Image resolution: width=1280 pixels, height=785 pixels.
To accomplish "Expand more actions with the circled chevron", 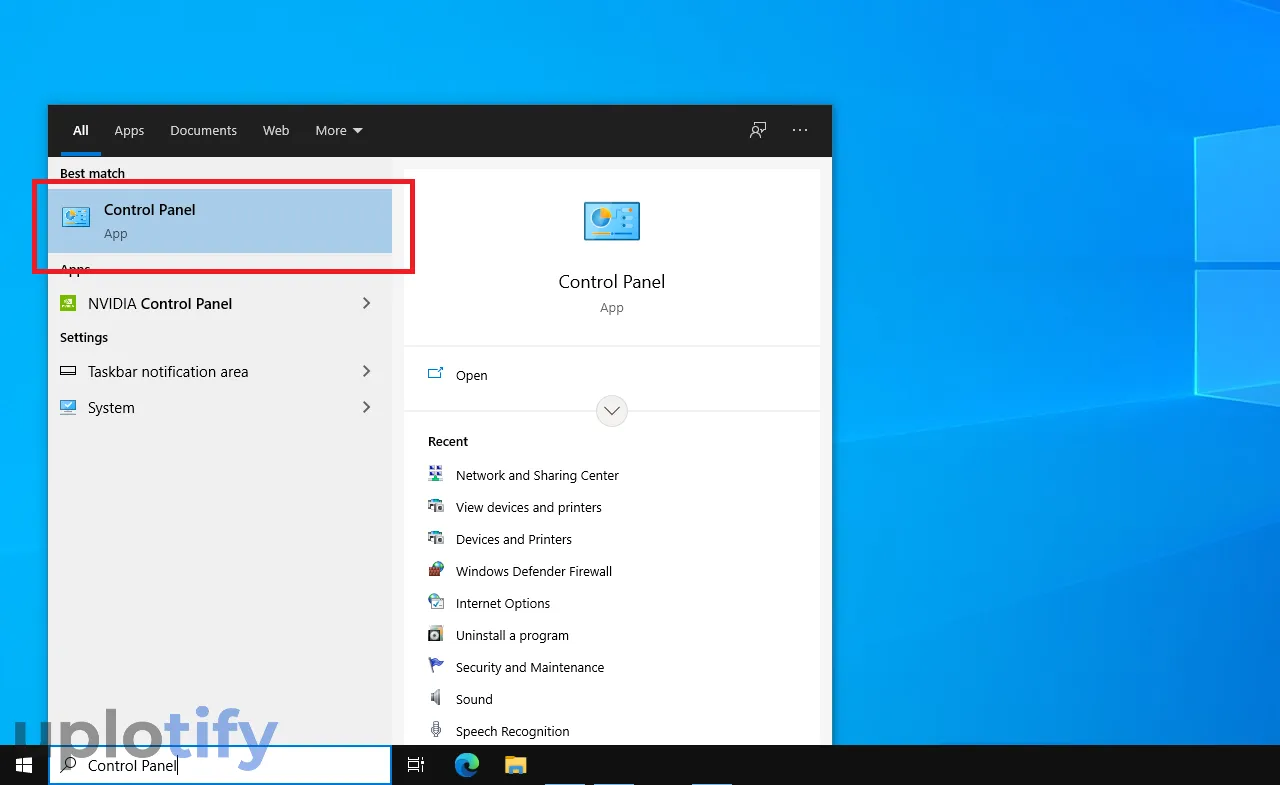I will [x=612, y=411].
